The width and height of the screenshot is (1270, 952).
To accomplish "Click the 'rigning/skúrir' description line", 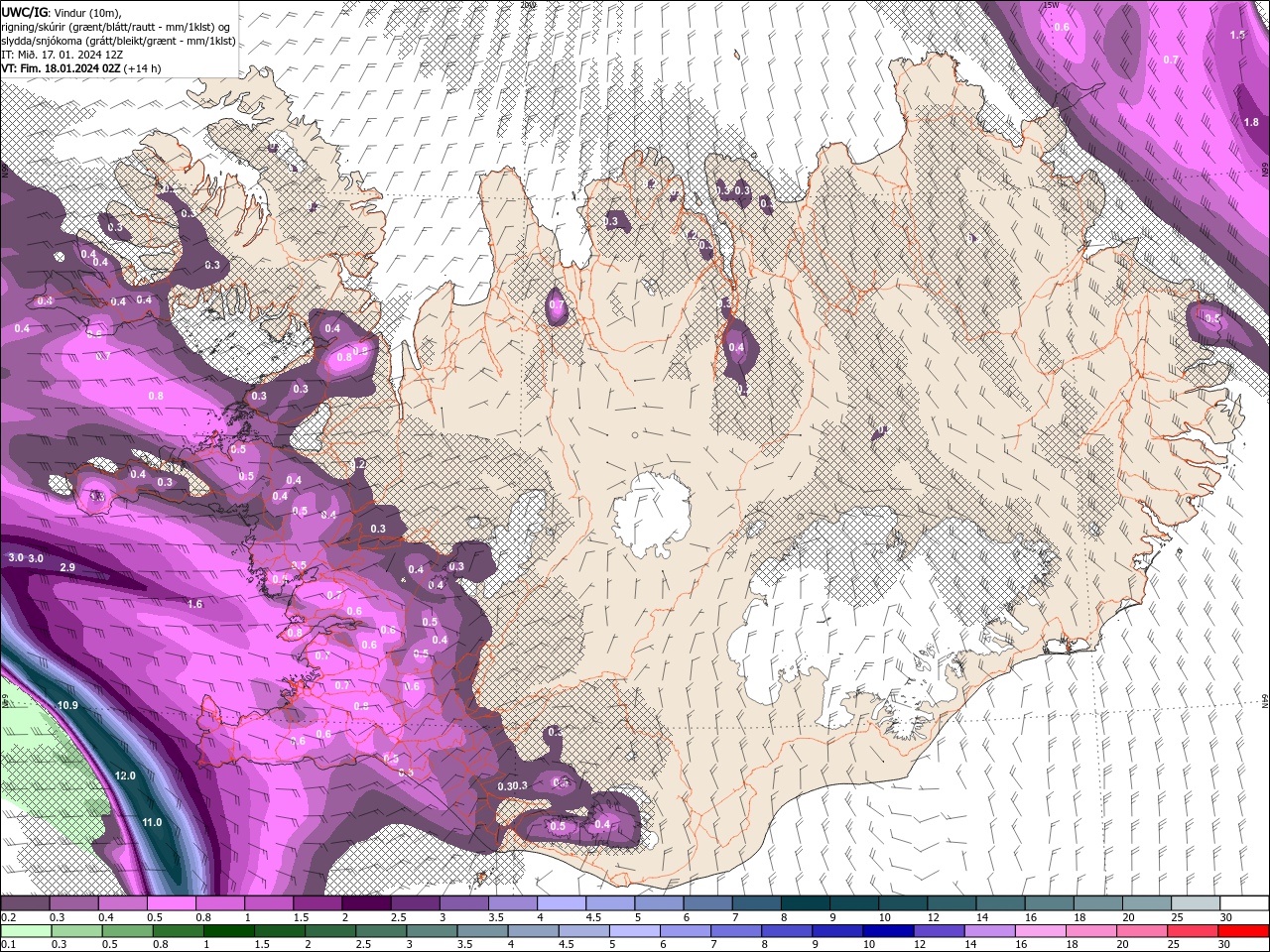I will point(117,27).
